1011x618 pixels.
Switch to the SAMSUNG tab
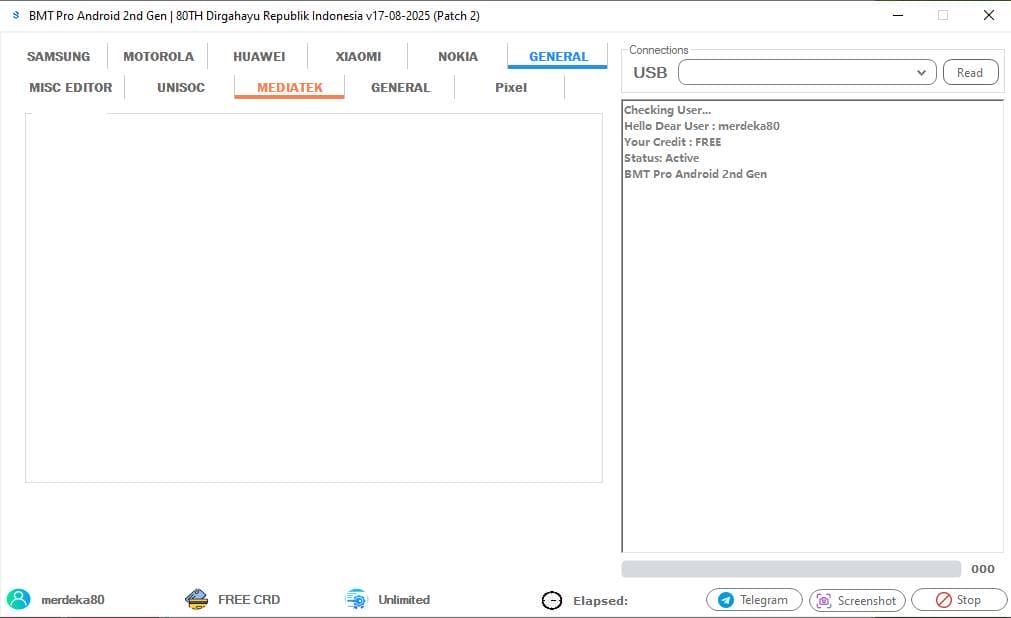[57, 56]
